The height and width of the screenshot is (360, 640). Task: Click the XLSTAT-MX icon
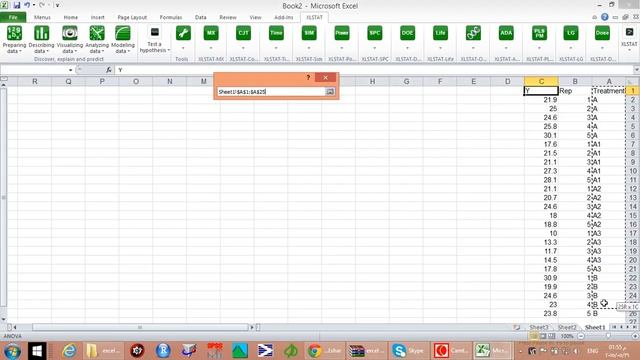click(211, 33)
